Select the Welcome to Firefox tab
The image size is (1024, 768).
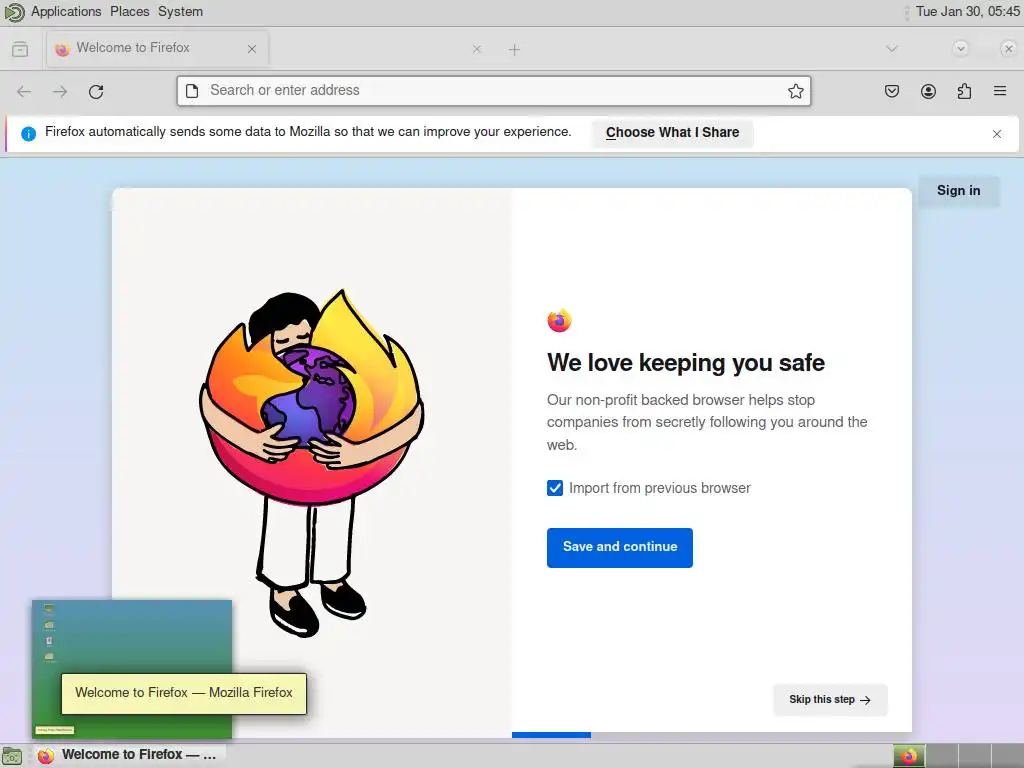click(x=157, y=48)
